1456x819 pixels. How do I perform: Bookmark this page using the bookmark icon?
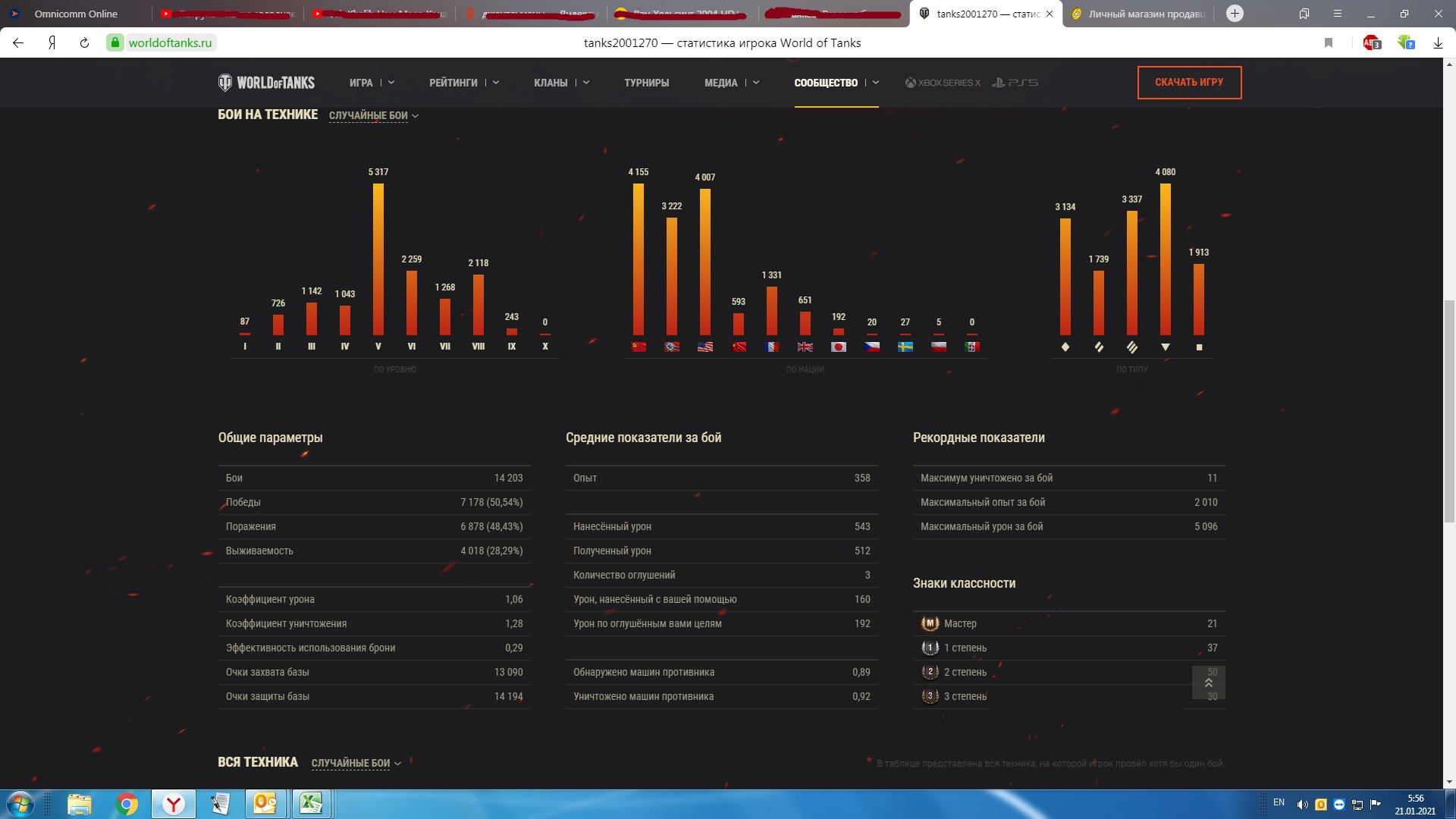(x=1329, y=43)
